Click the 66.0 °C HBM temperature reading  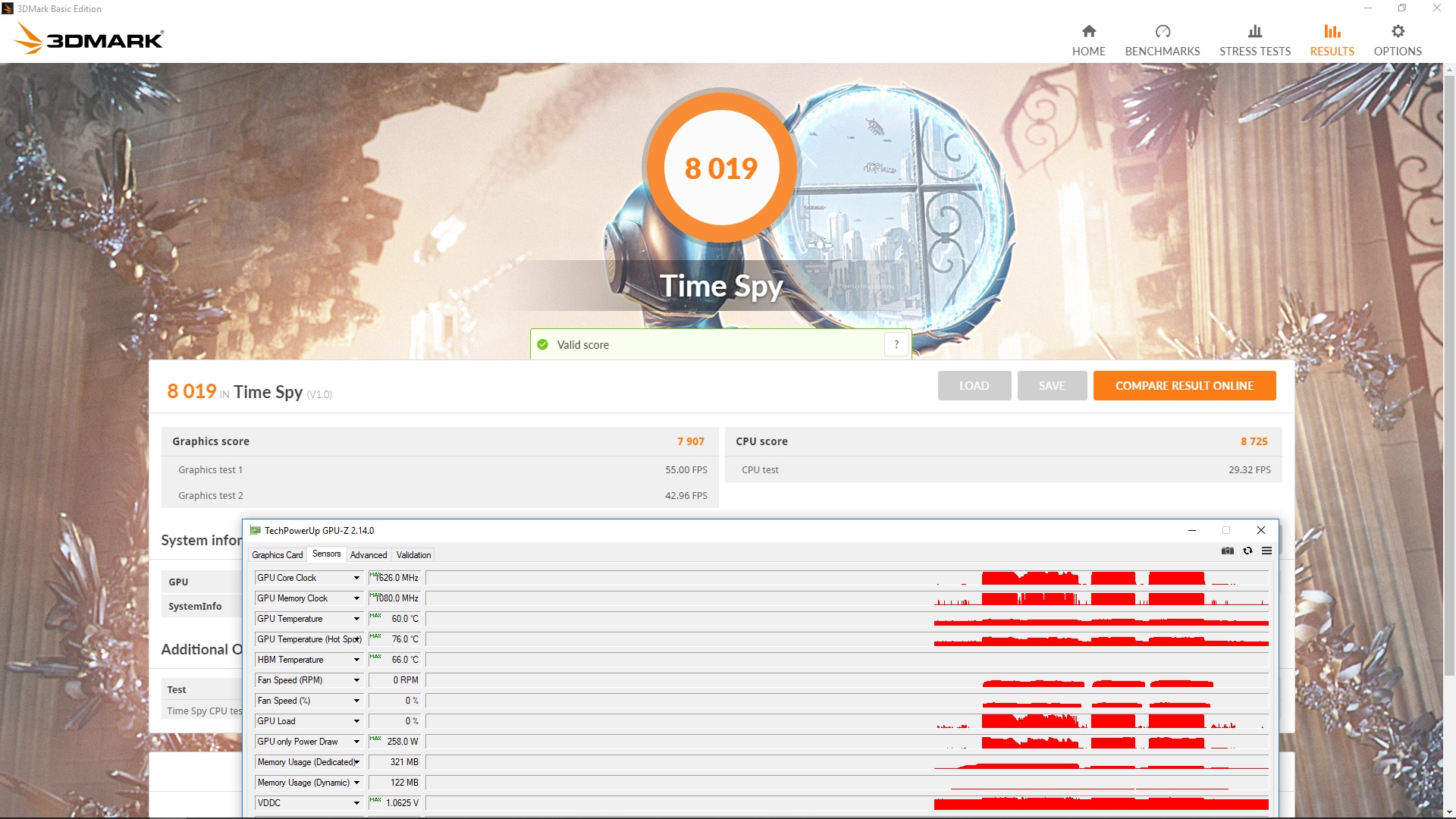[x=394, y=660]
